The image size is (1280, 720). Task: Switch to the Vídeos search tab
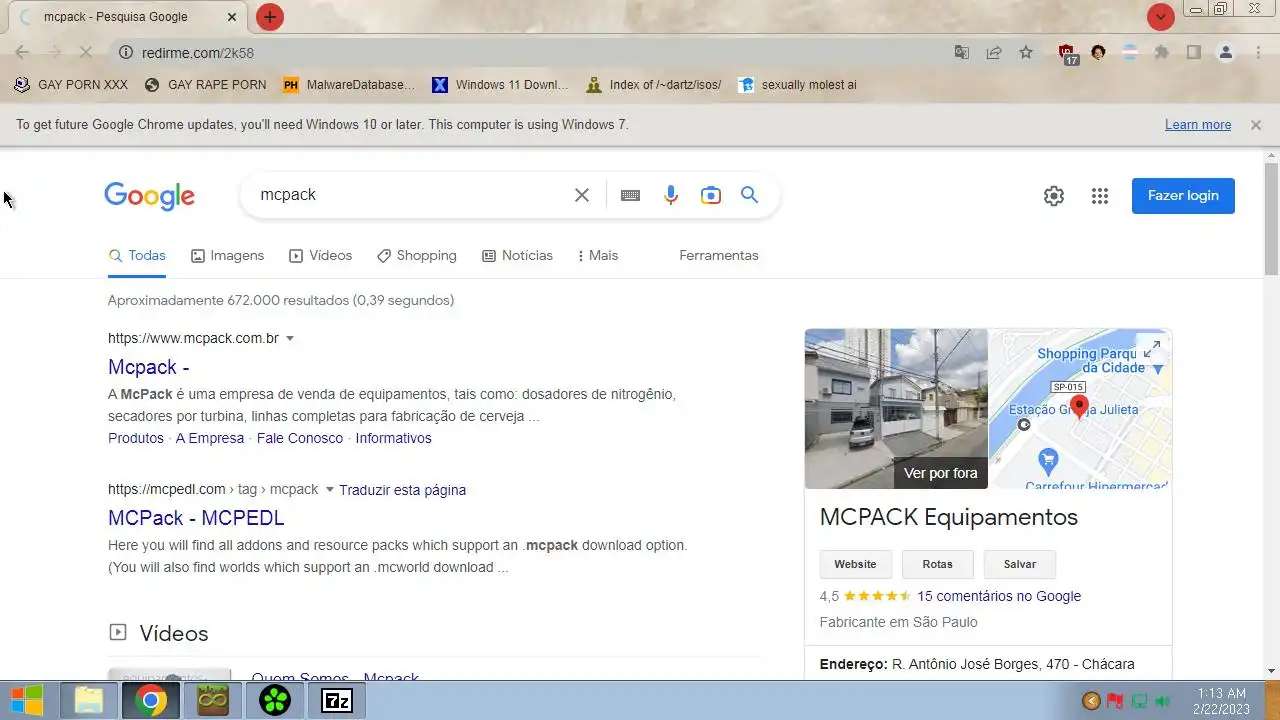click(320, 256)
